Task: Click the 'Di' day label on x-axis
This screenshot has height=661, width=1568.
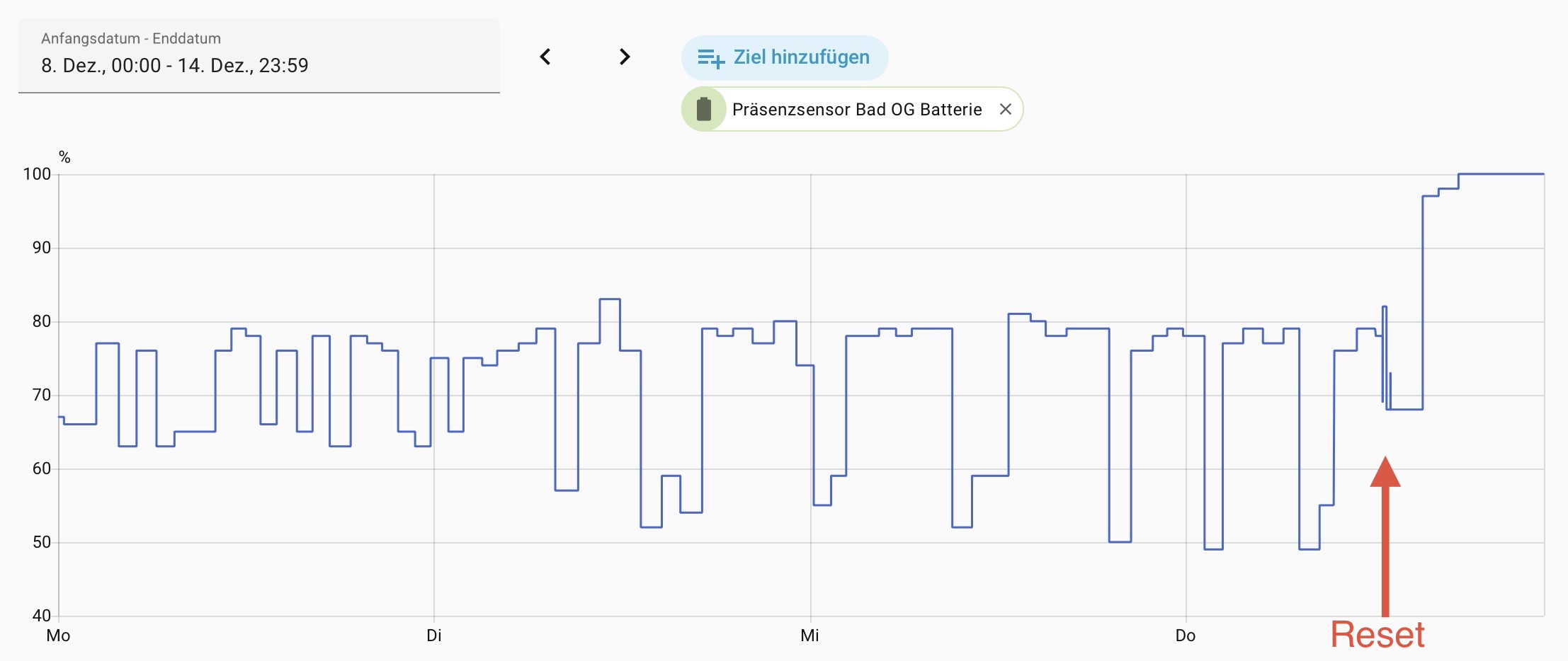Action: (x=433, y=636)
